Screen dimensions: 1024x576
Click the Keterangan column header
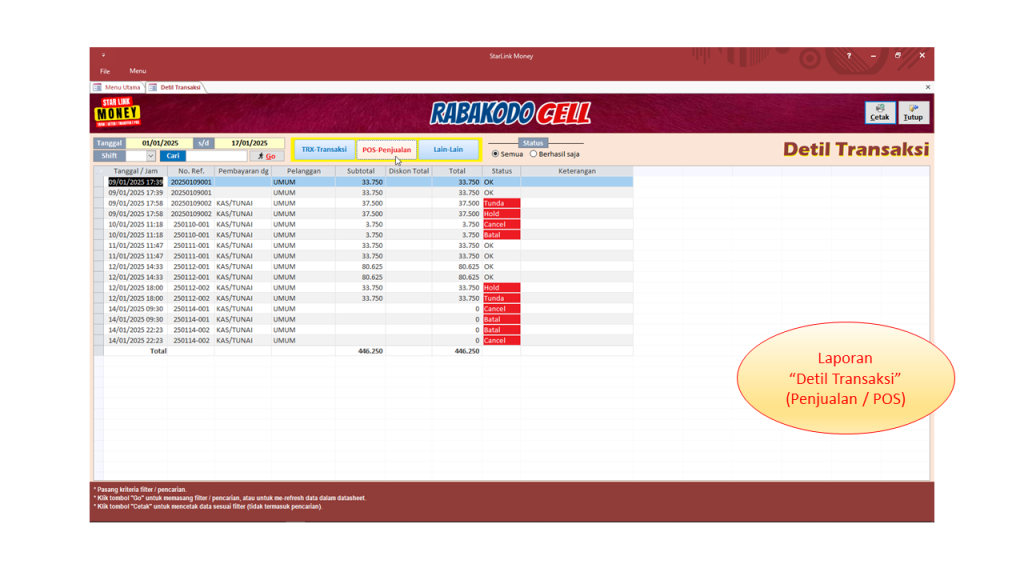(x=577, y=171)
